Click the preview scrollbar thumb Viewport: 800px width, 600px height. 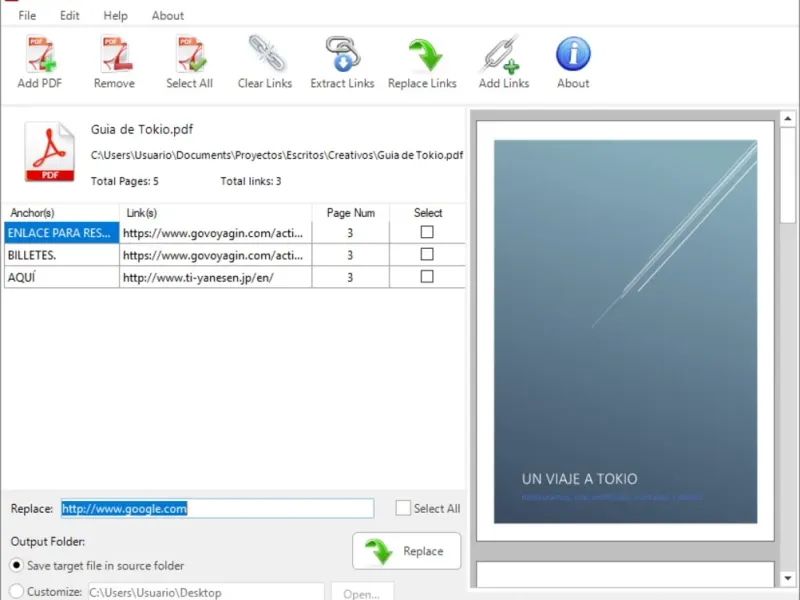(x=788, y=175)
